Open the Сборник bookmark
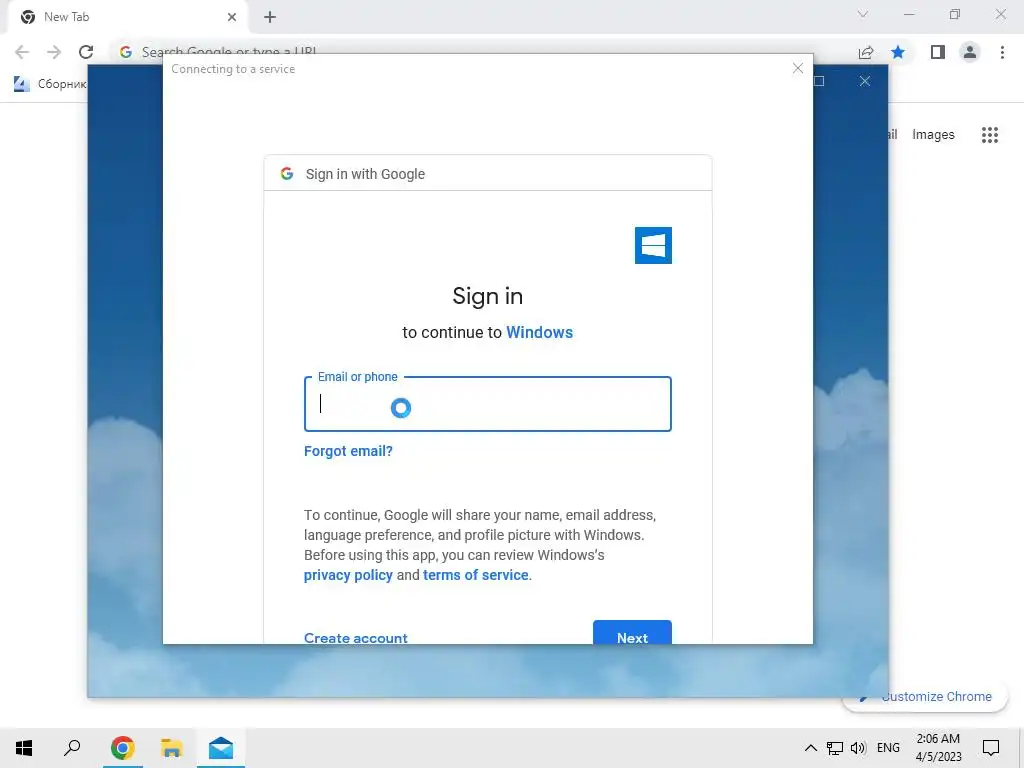 50,84
